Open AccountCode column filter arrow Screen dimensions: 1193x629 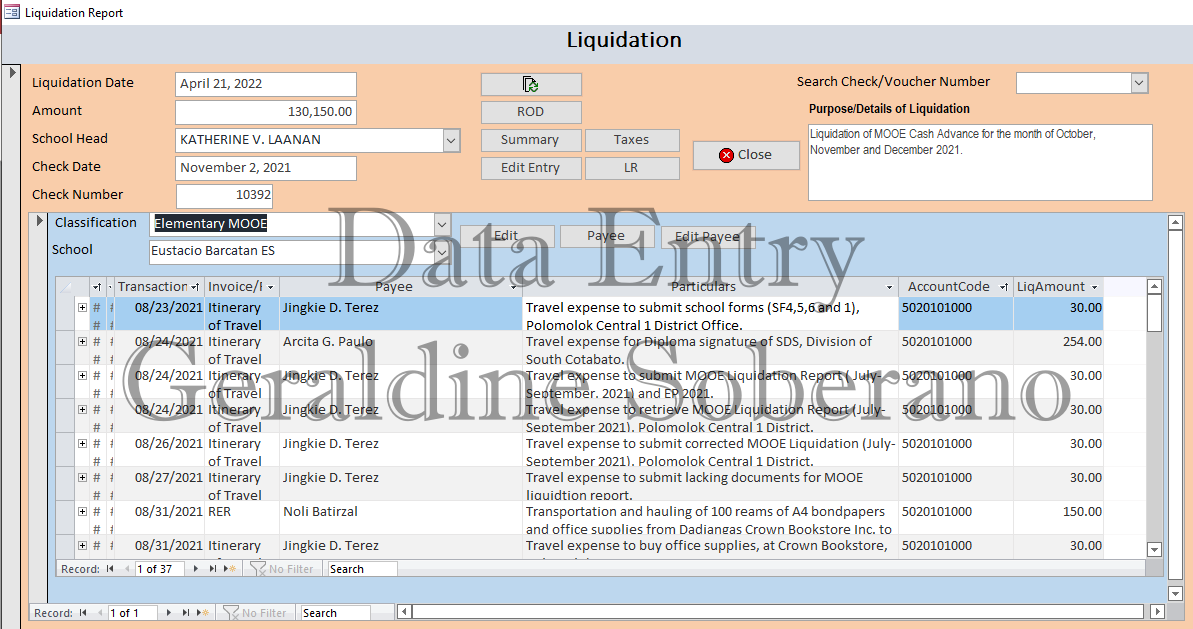point(1004,287)
